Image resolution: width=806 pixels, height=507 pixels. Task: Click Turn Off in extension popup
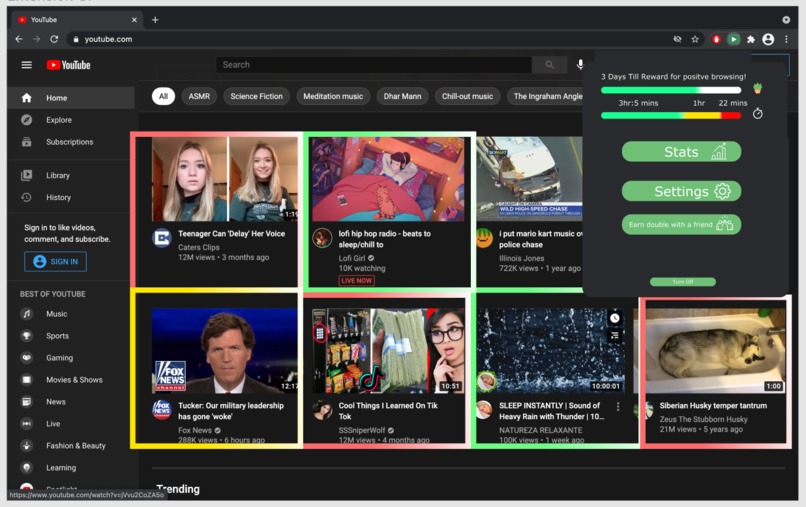683,282
